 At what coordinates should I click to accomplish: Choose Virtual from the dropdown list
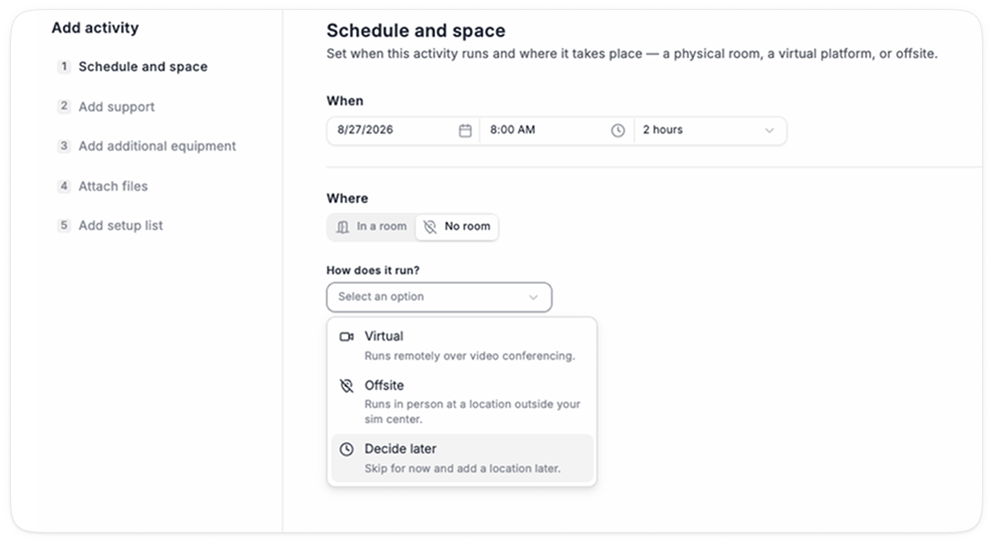coord(462,345)
